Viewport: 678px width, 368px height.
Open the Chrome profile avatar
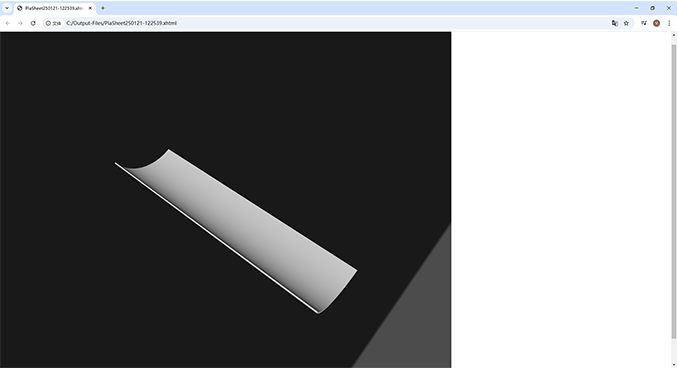pos(656,23)
